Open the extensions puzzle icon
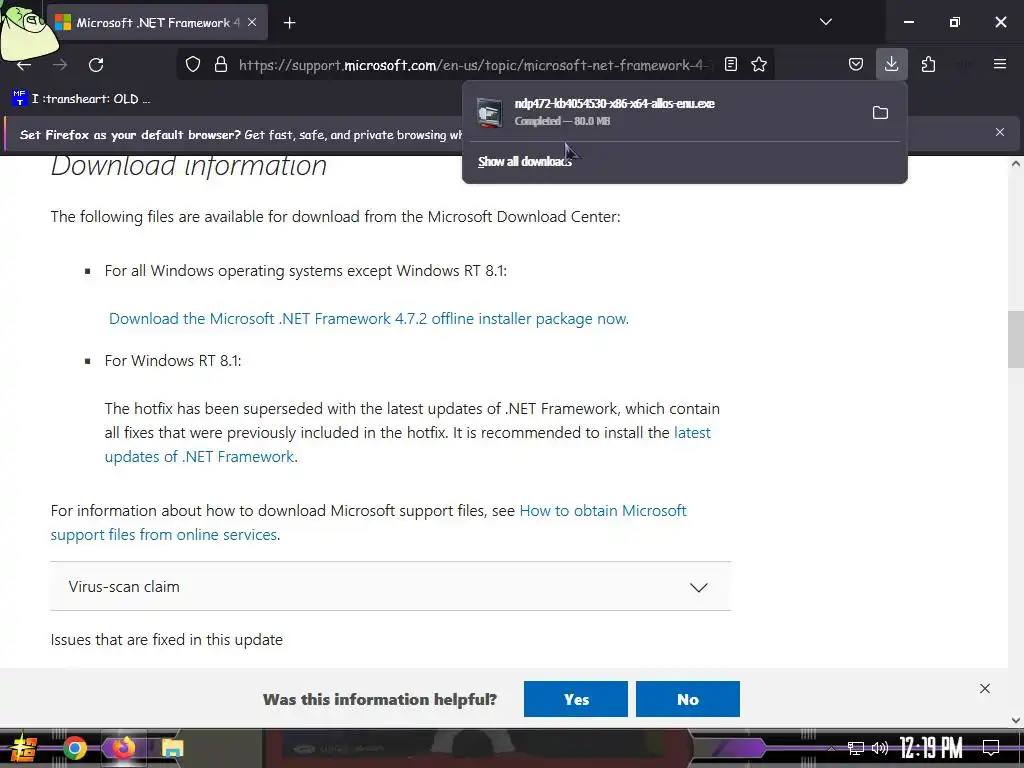Viewport: 1024px width, 768px height. 928,64
